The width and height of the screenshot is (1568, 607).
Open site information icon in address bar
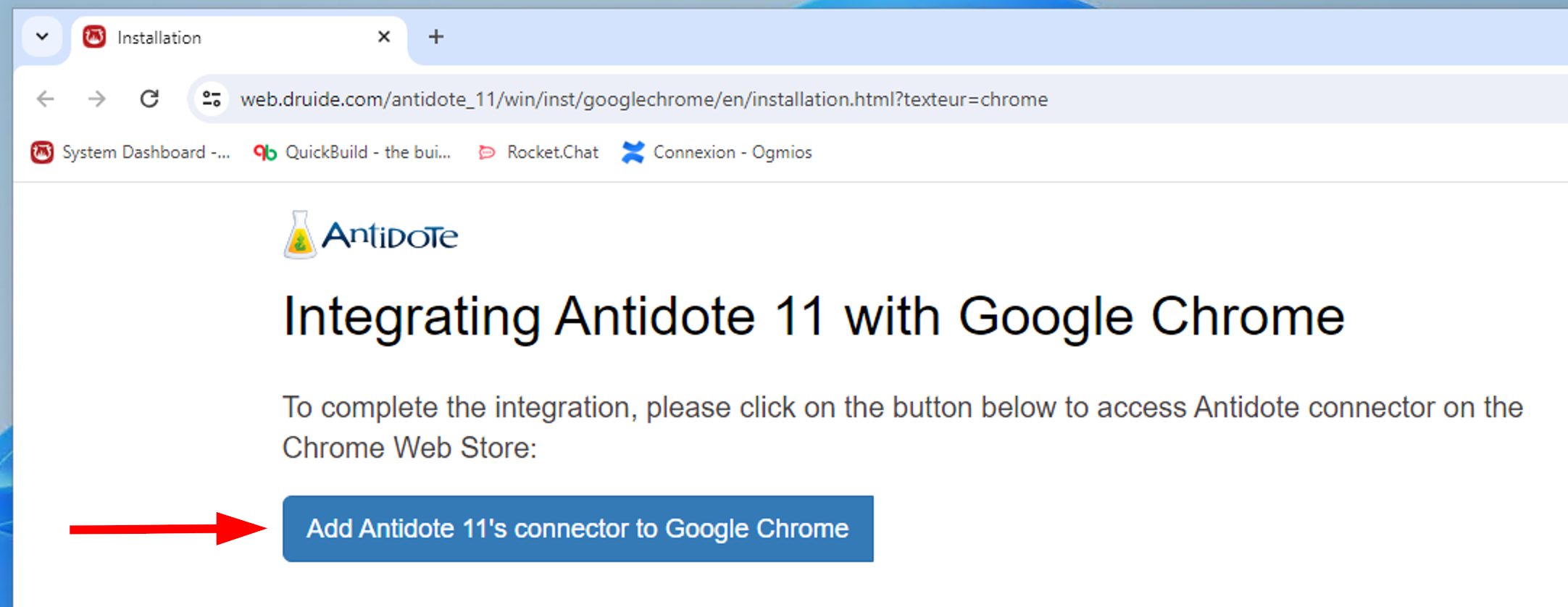pos(212,99)
